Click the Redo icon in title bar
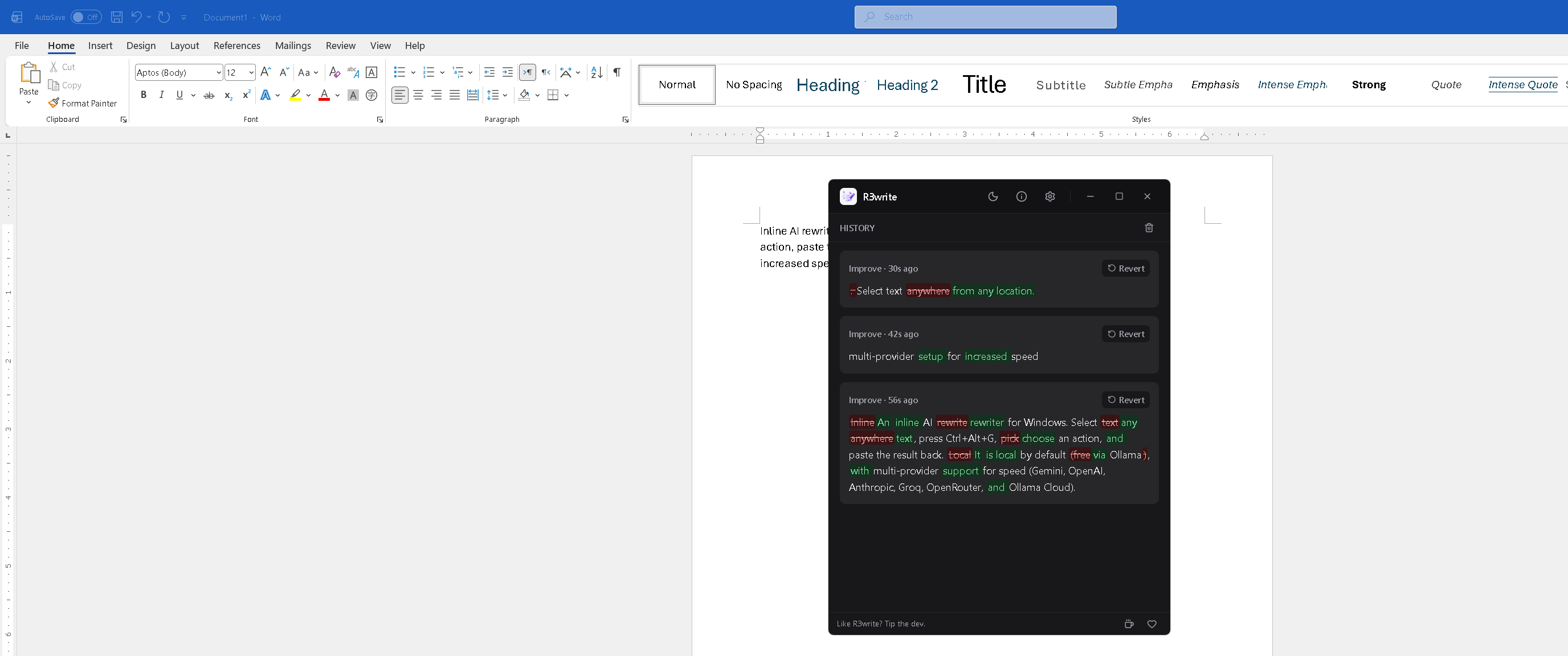Viewport: 1568px width, 656px height. (x=164, y=17)
